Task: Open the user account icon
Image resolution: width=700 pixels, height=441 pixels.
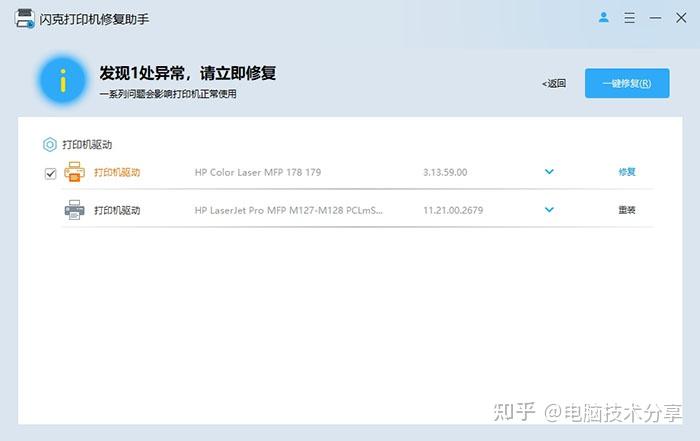Action: pos(604,17)
